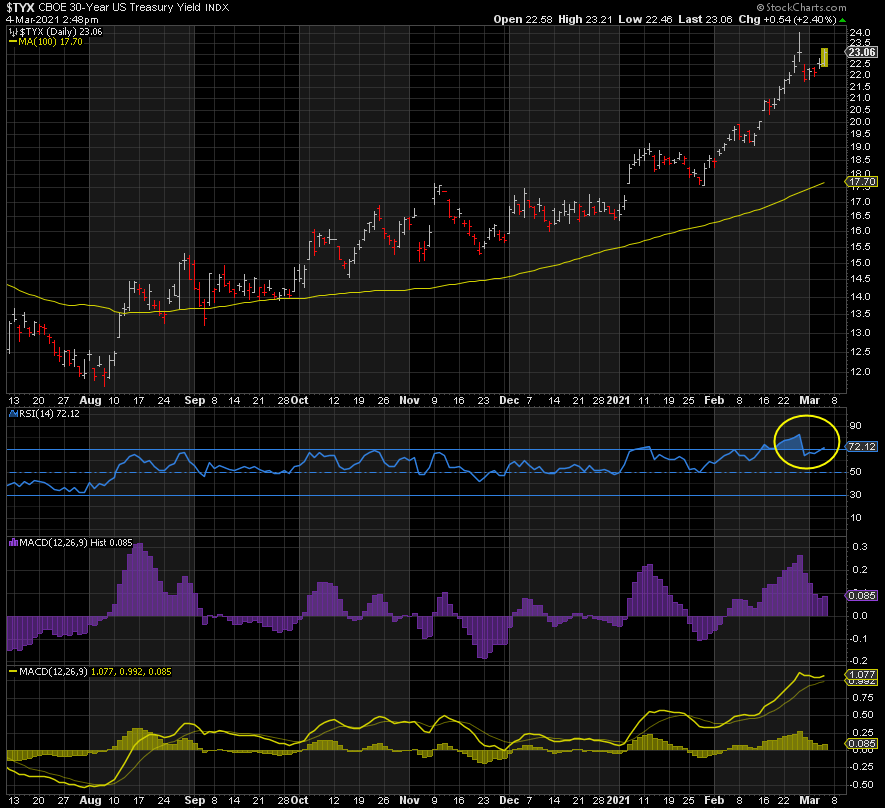Click the 17.70 moving average axis tag
Screen dimensions: 885x808
point(862,183)
